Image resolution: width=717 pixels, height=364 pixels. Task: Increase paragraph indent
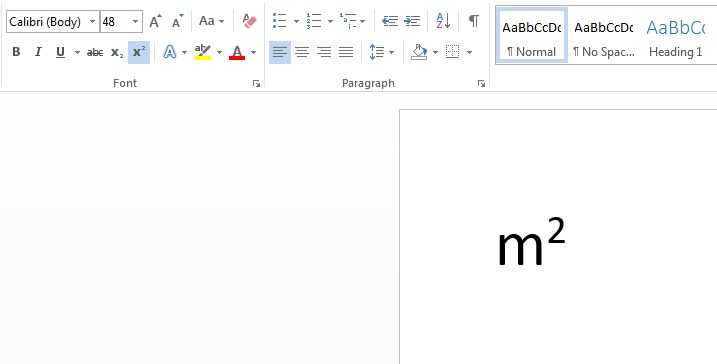[x=412, y=21]
